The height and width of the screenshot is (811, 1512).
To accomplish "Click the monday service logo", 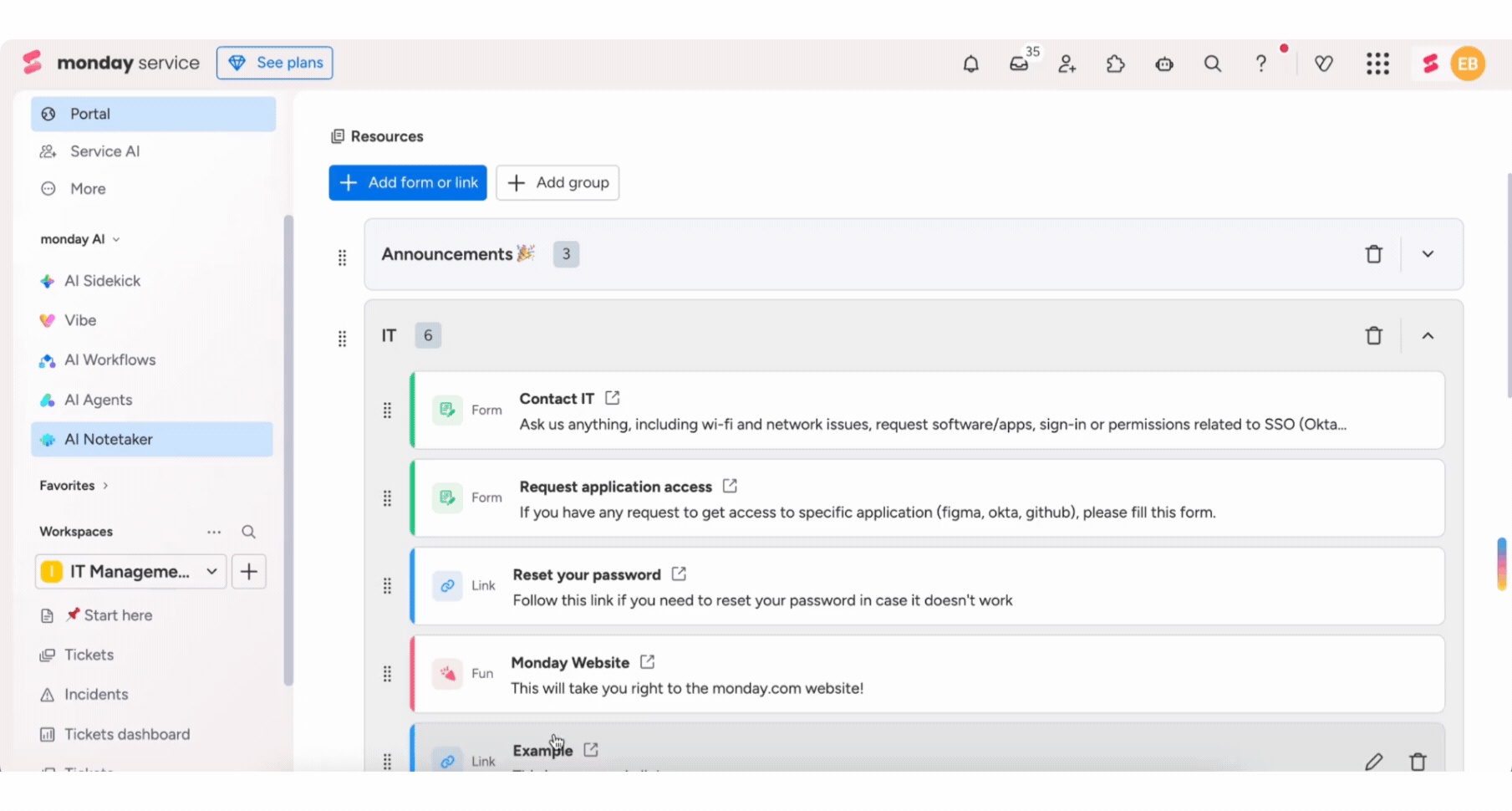I will click(x=112, y=63).
